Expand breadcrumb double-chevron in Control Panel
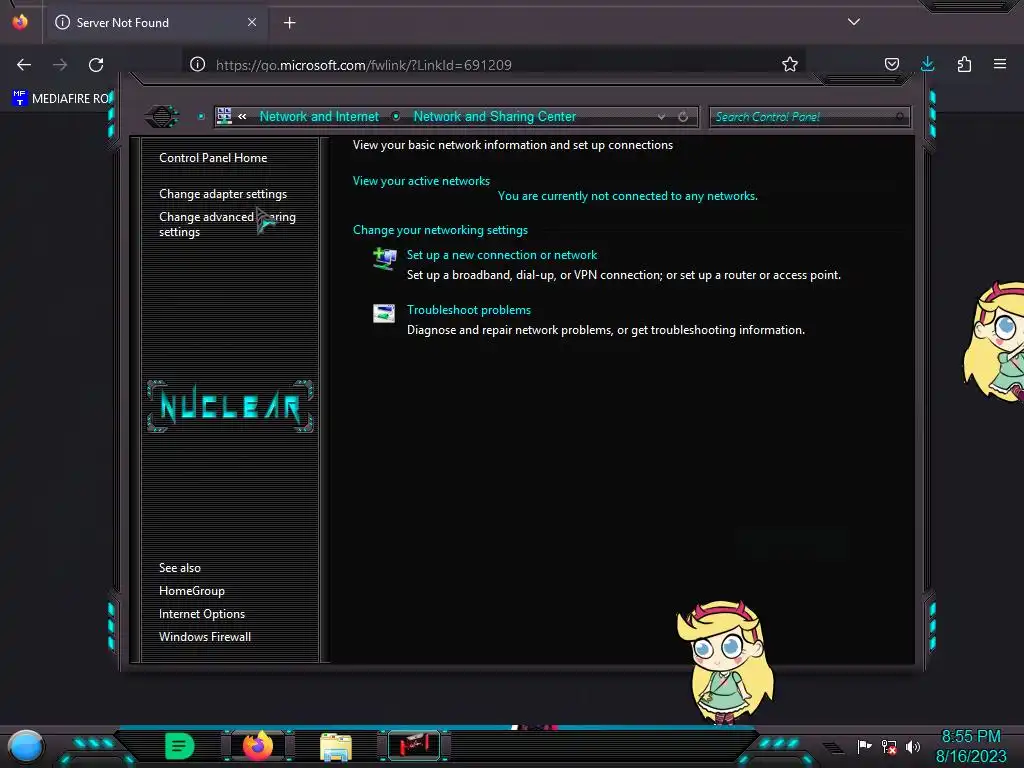This screenshot has height=768, width=1024. tap(242, 116)
